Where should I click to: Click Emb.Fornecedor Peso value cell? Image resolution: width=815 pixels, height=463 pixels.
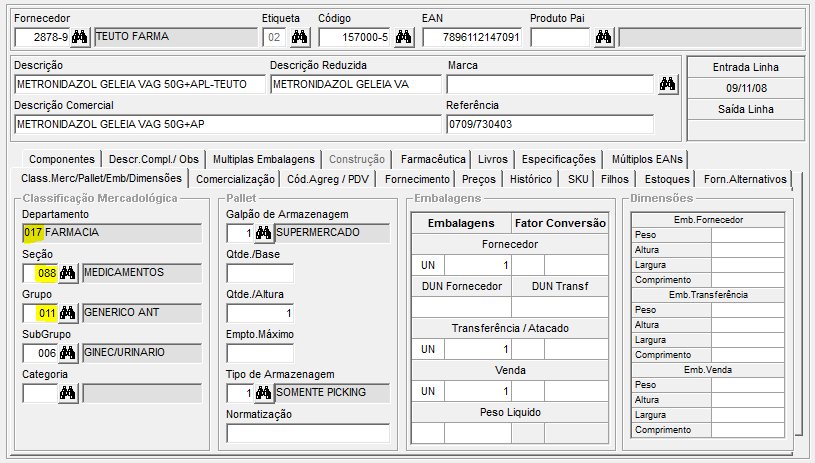747,235
